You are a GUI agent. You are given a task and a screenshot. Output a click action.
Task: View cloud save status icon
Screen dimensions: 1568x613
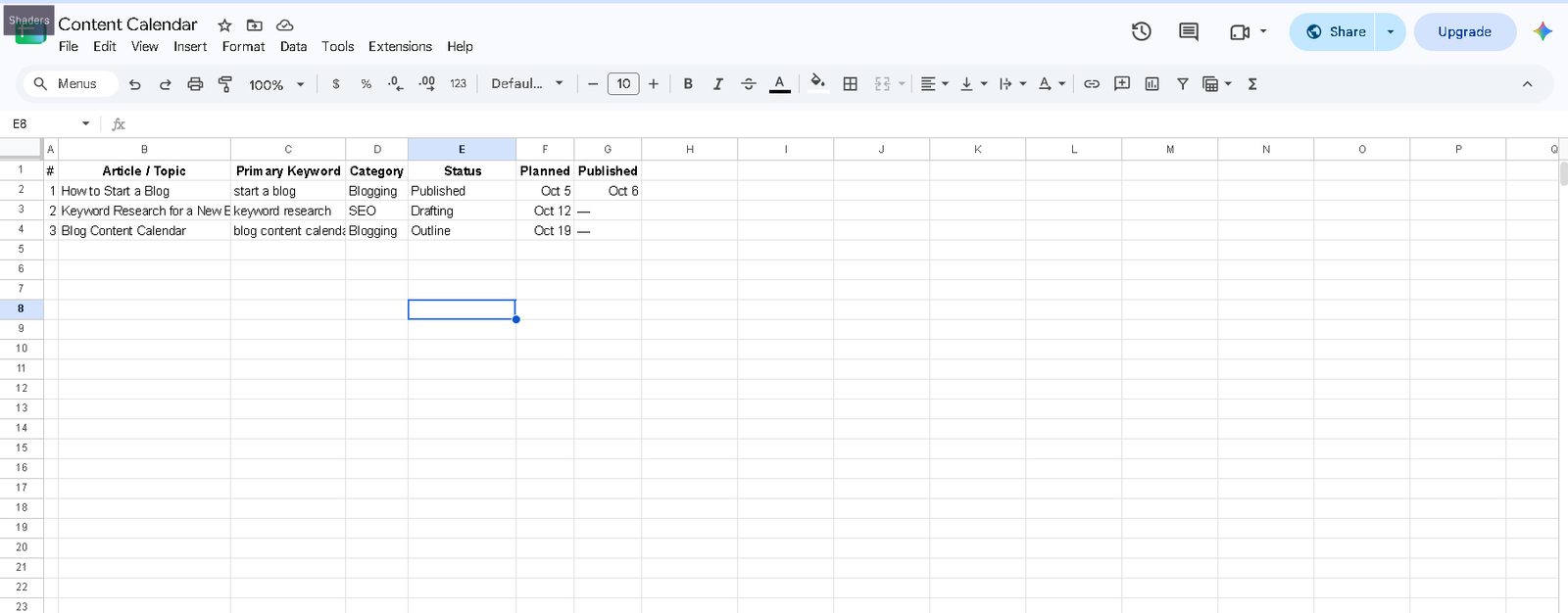(x=284, y=25)
